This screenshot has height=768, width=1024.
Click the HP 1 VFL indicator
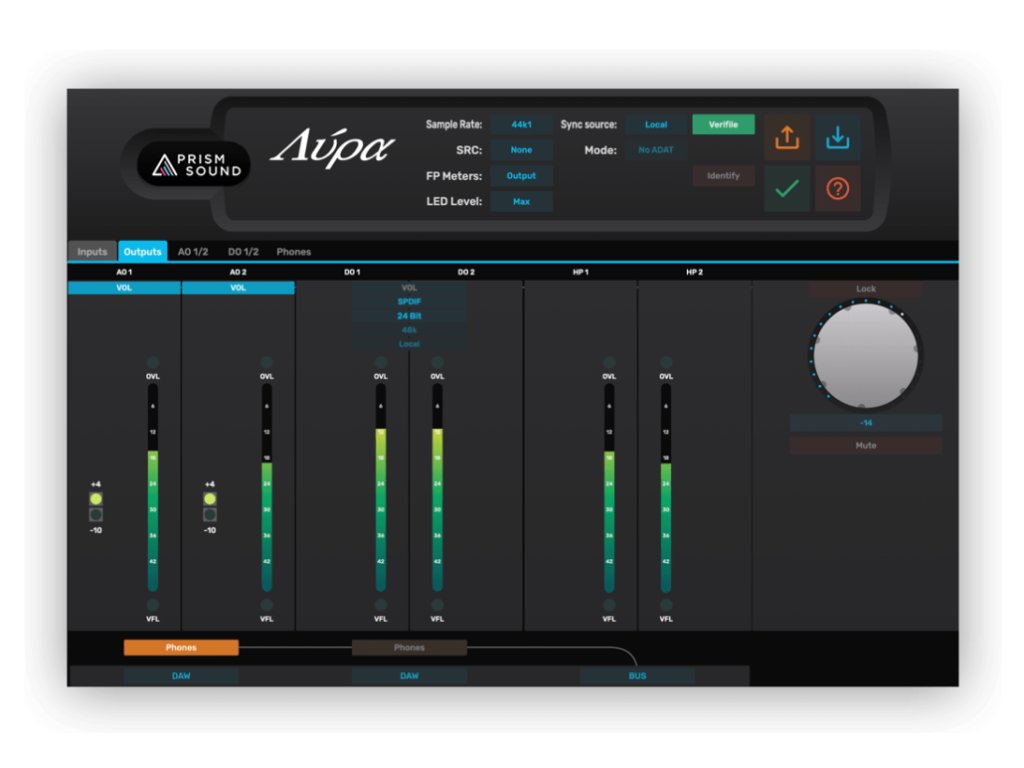coord(609,605)
